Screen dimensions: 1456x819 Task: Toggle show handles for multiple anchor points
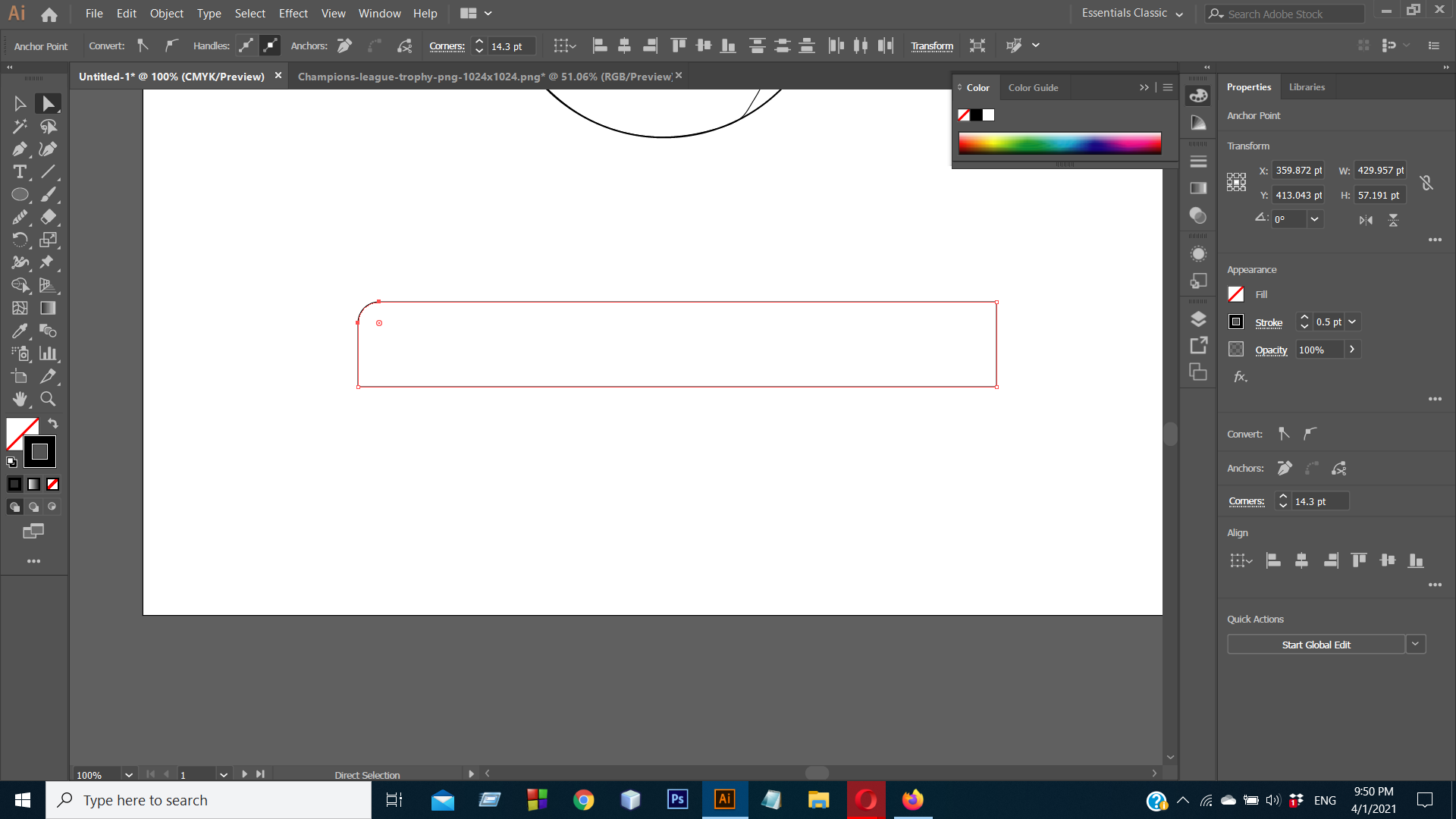pyautogui.click(x=246, y=45)
